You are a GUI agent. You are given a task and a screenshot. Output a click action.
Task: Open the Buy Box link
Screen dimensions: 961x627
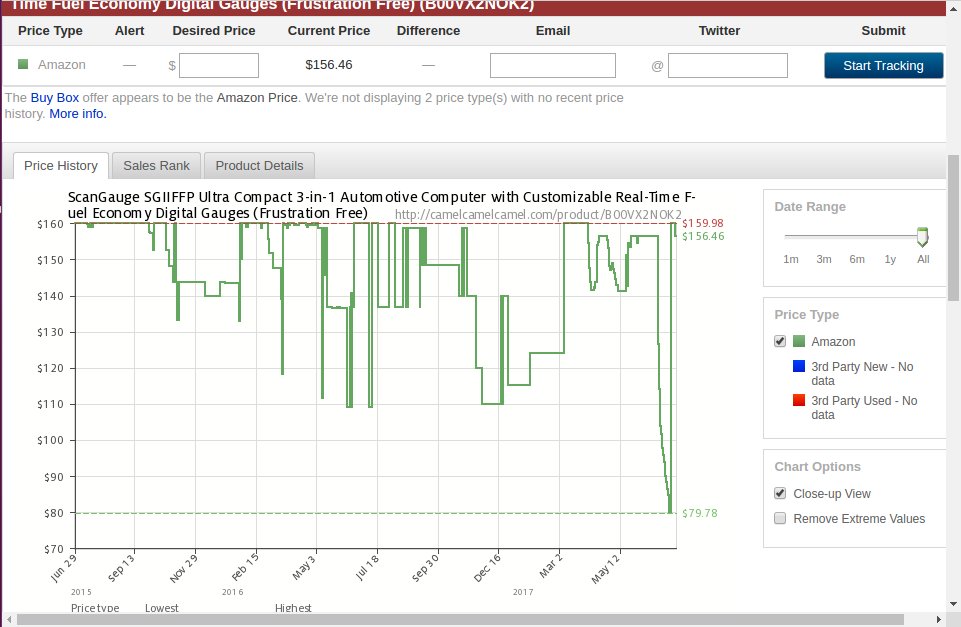tap(55, 97)
